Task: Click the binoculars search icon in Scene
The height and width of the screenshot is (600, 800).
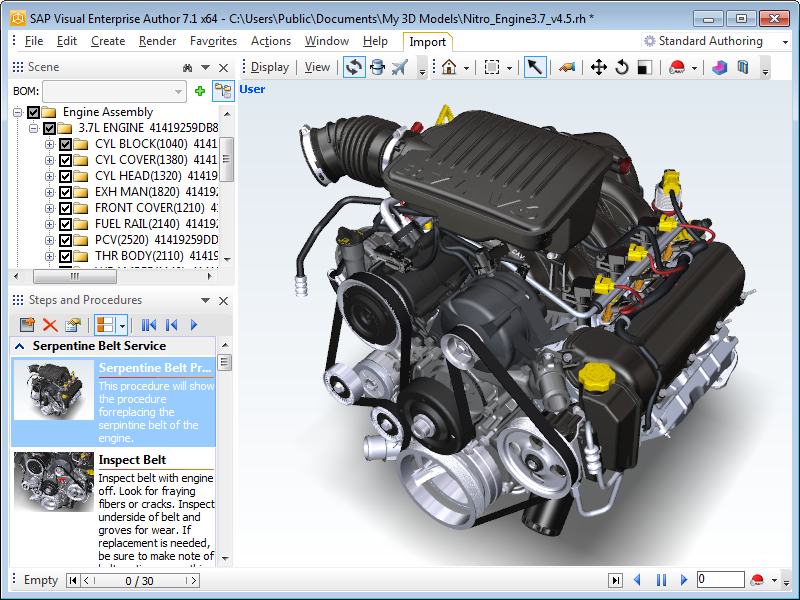Action: 187,67
